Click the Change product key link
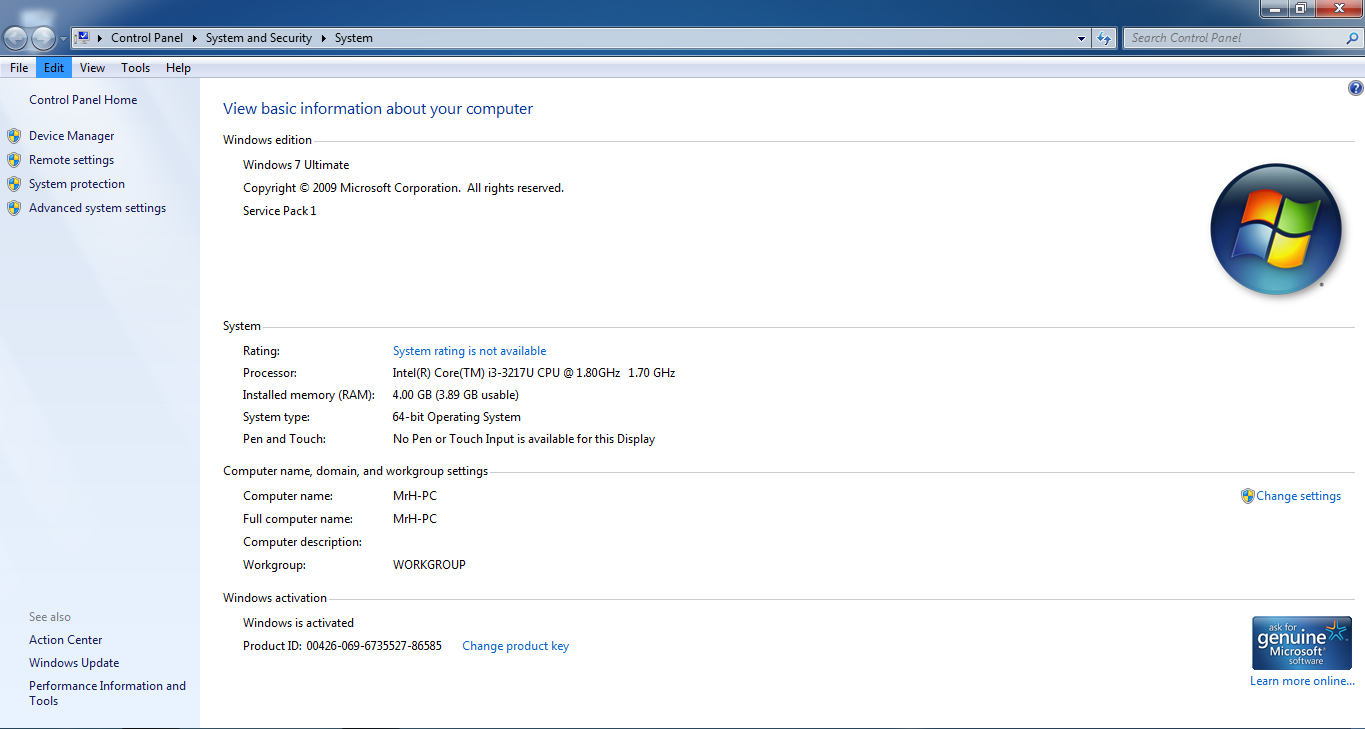The width and height of the screenshot is (1365, 729). (515, 646)
